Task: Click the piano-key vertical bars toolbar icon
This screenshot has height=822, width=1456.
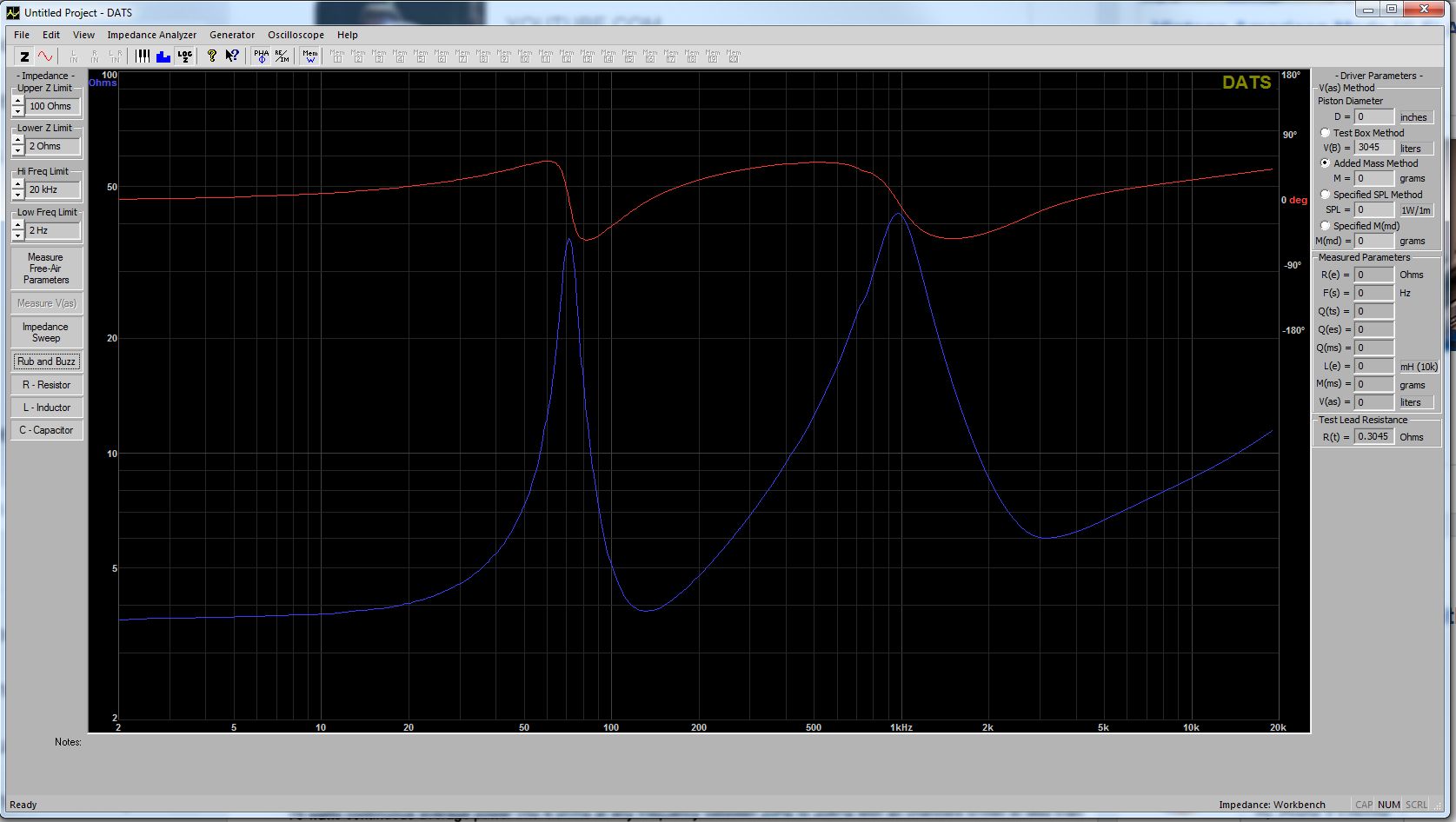Action: (143, 56)
